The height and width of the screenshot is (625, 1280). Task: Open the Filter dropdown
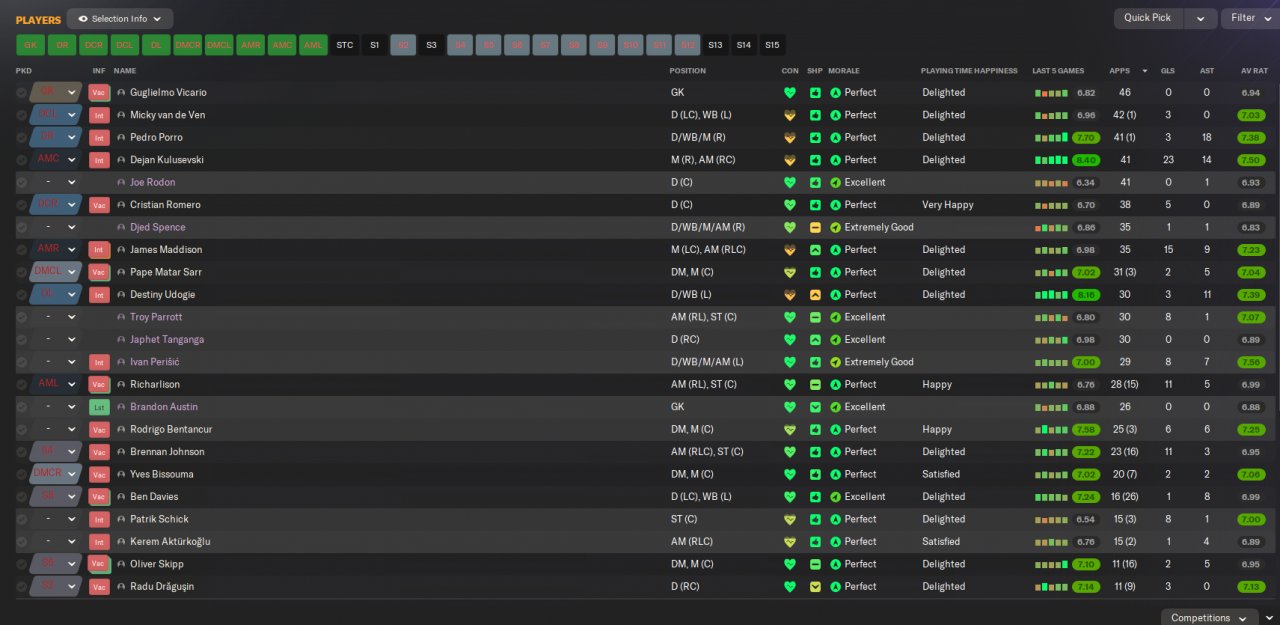click(1250, 18)
